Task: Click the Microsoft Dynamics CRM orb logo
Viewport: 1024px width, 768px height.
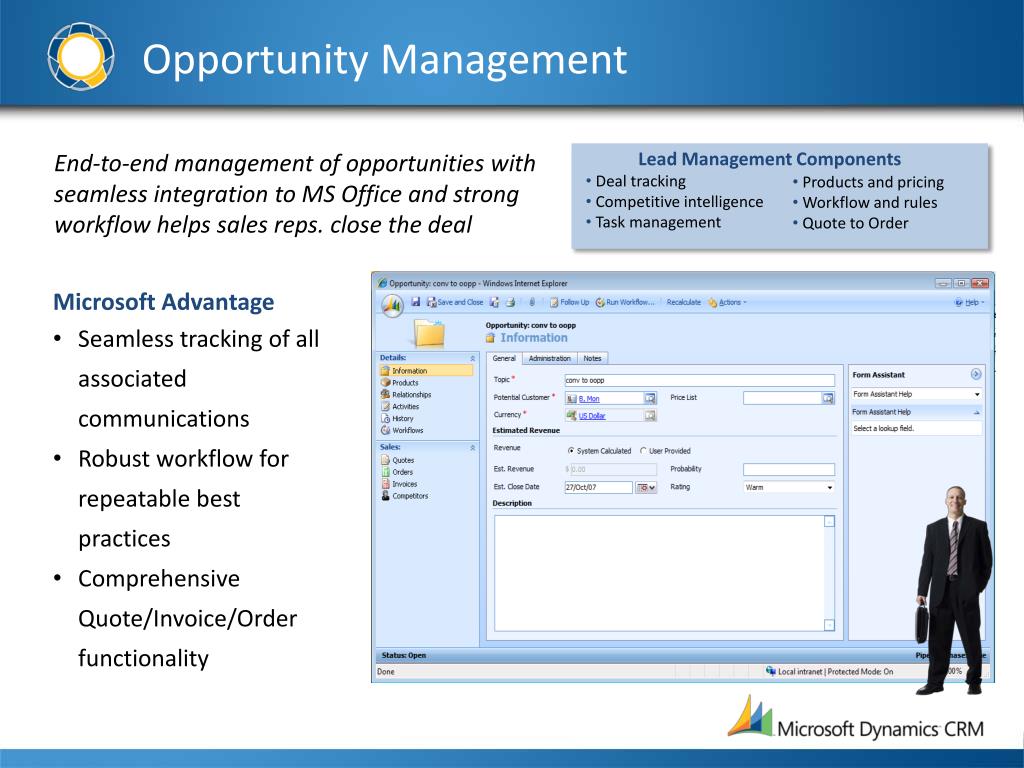Action: point(392,305)
